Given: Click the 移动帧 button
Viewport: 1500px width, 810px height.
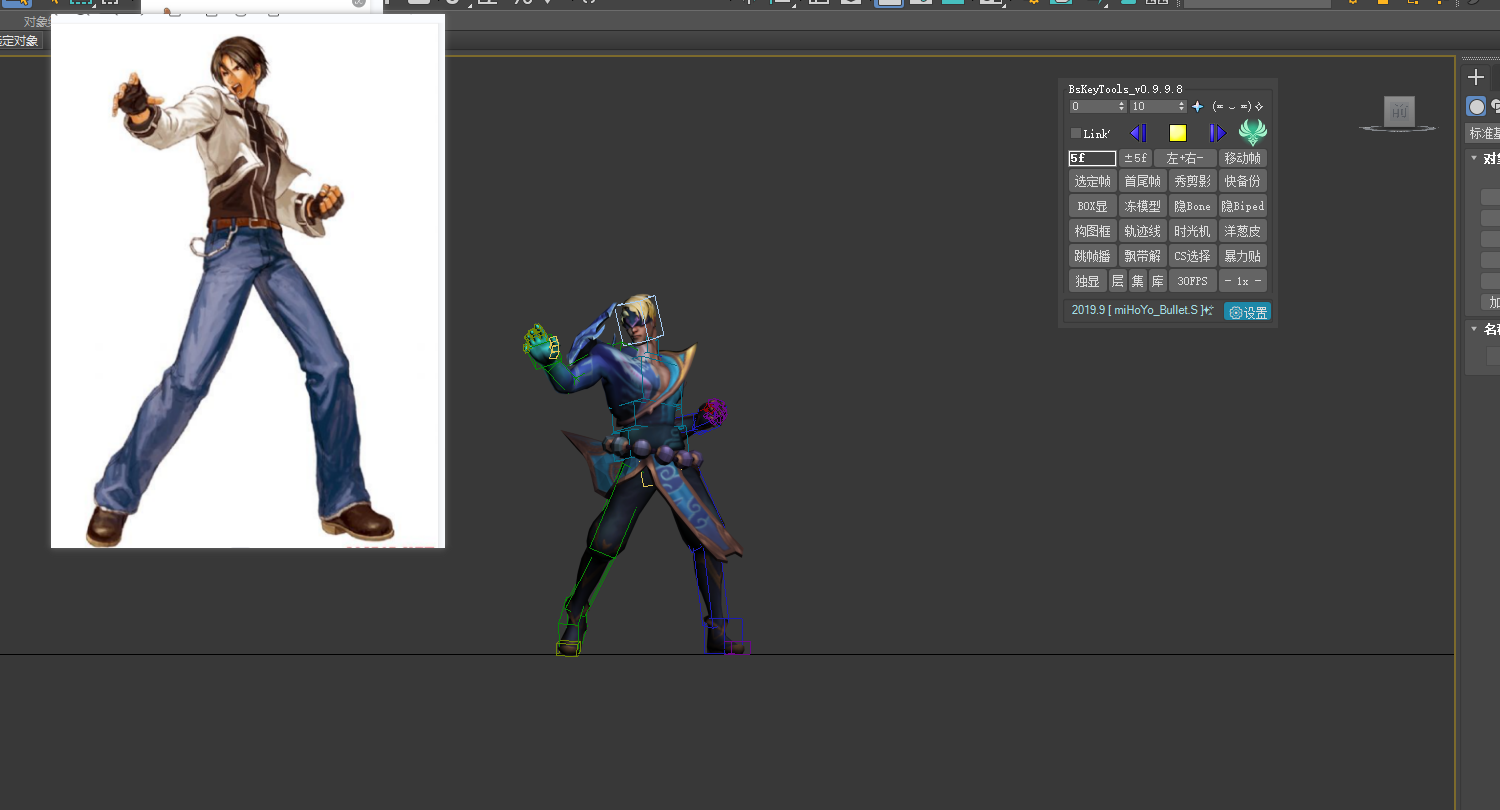Looking at the screenshot, I should pyautogui.click(x=1243, y=158).
